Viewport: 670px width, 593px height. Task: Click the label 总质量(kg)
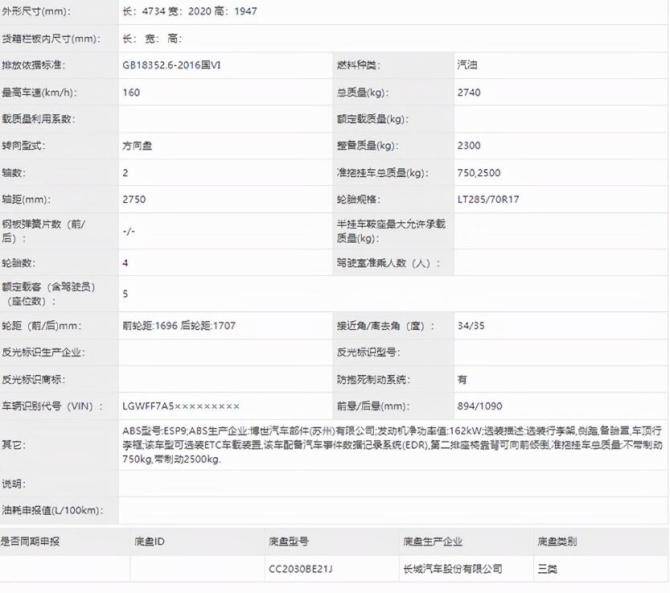point(363,92)
